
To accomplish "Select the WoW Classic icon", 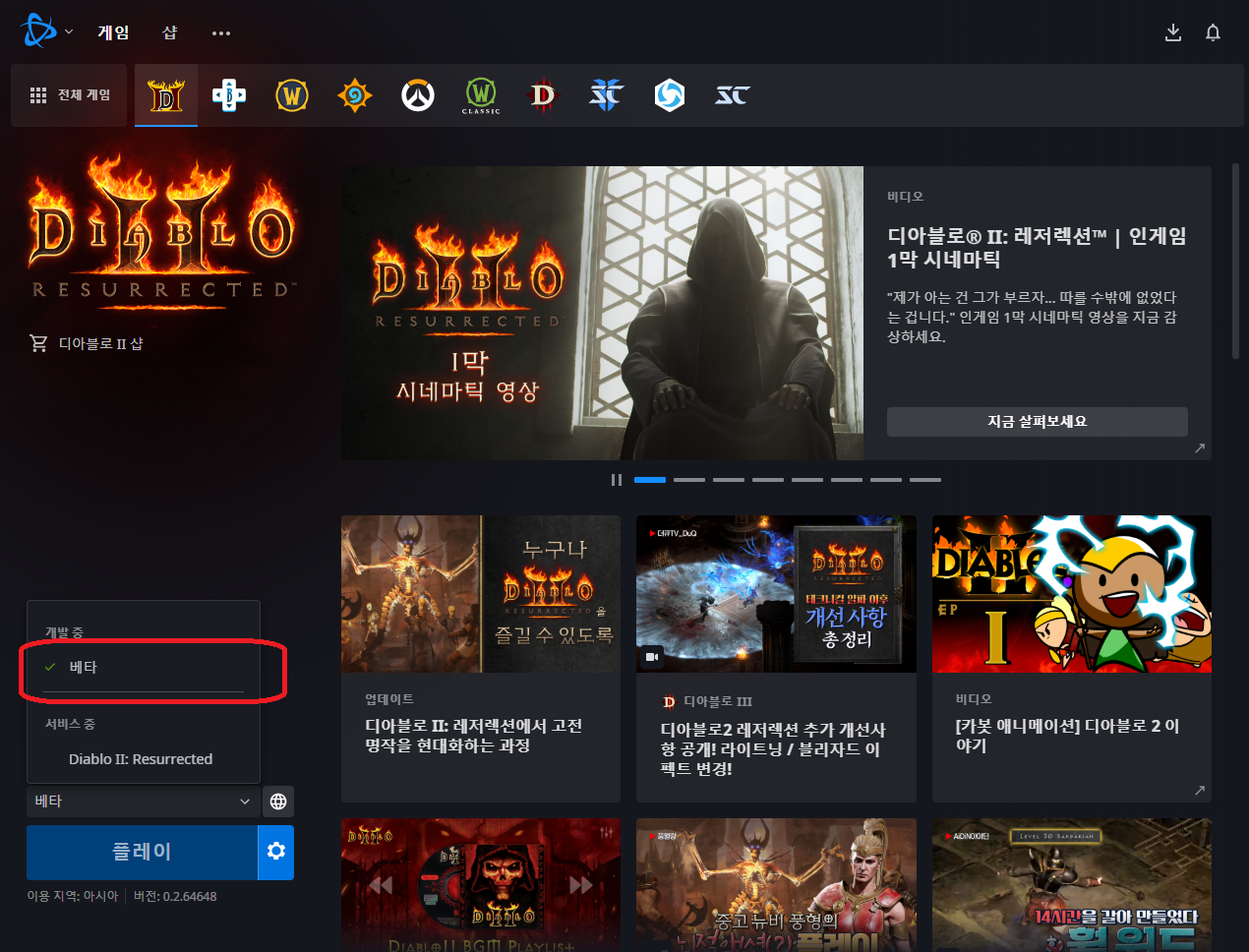I will (481, 96).
